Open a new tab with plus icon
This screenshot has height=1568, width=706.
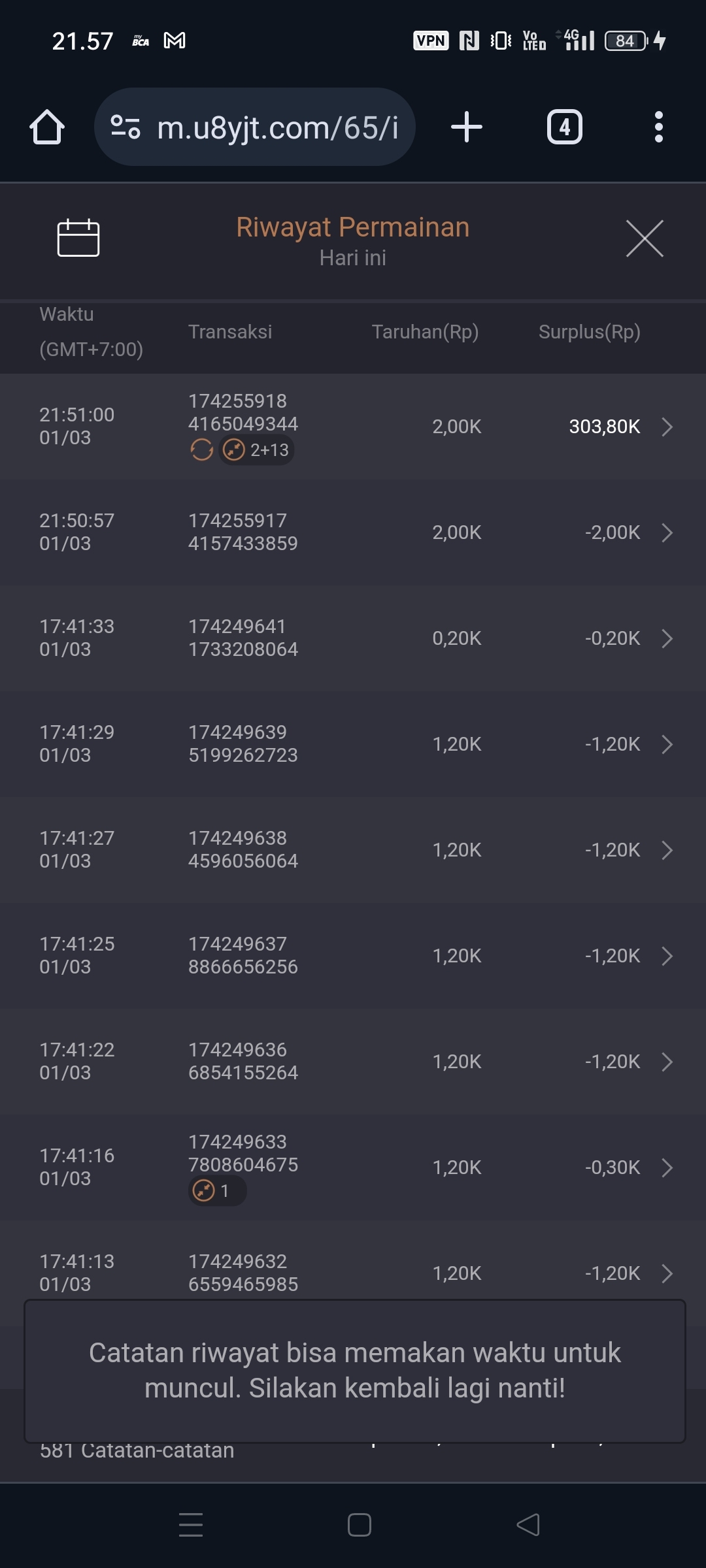tap(467, 127)
